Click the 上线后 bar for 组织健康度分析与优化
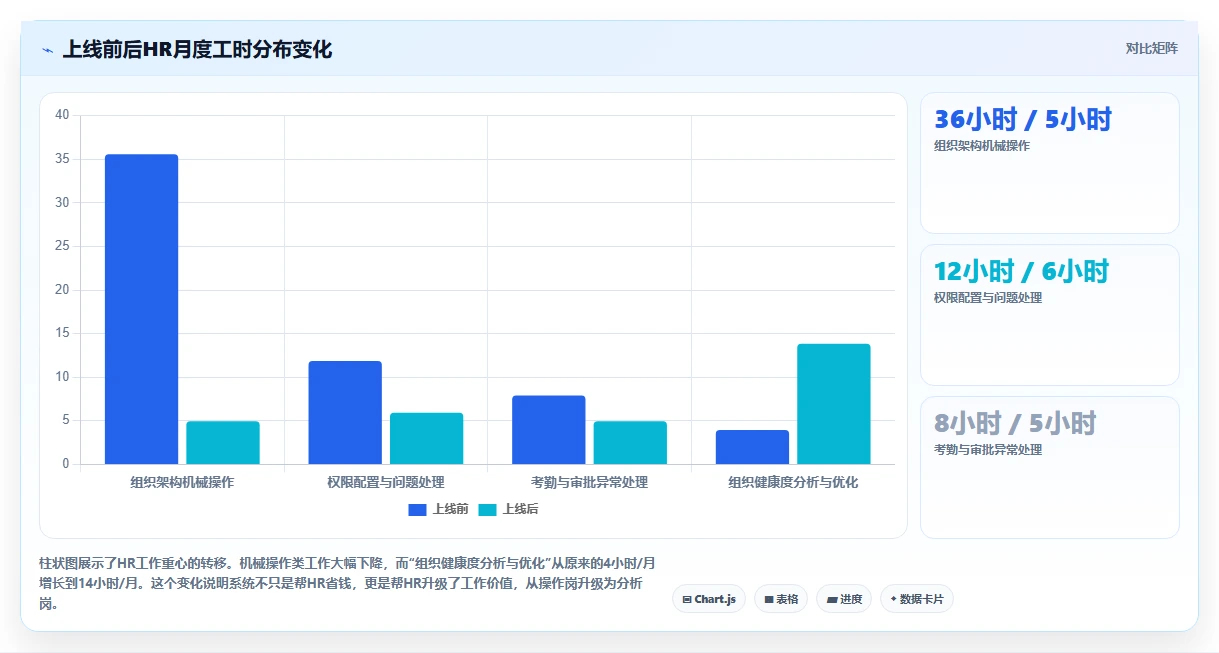This screenshot has height=653, width=1219. 834,404
